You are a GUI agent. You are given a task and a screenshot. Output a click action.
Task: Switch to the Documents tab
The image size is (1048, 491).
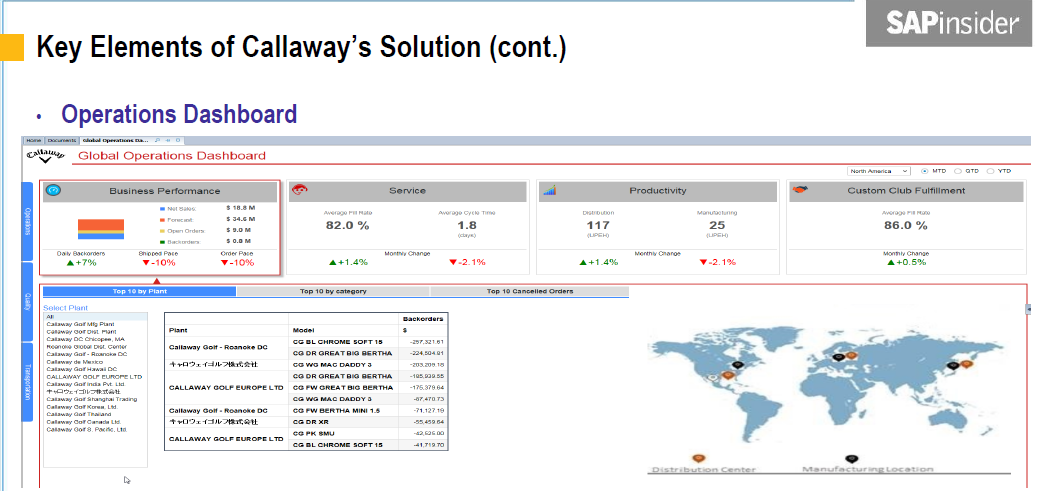[61, 141]
